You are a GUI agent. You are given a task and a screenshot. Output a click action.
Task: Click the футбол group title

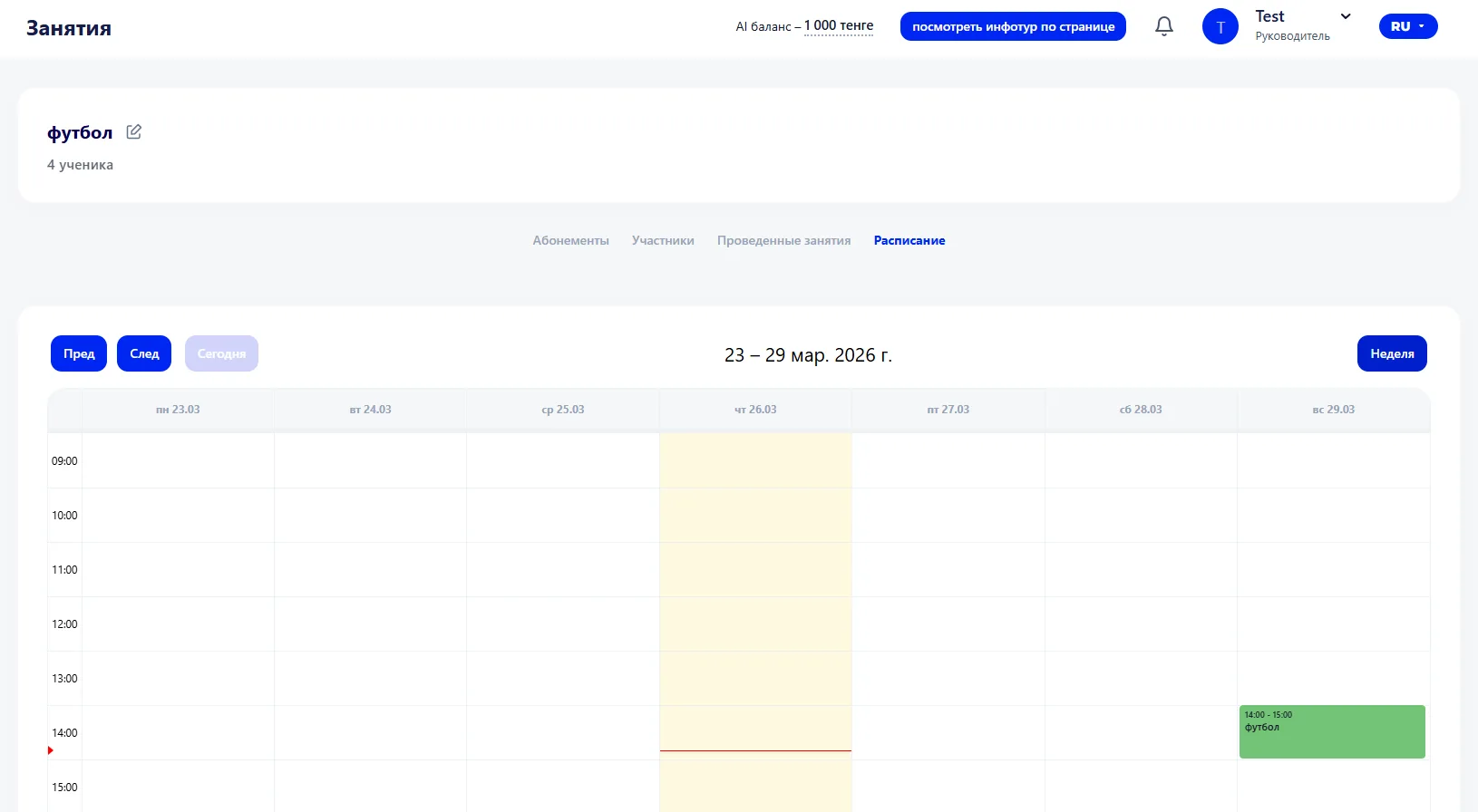(x=80, y=132)
